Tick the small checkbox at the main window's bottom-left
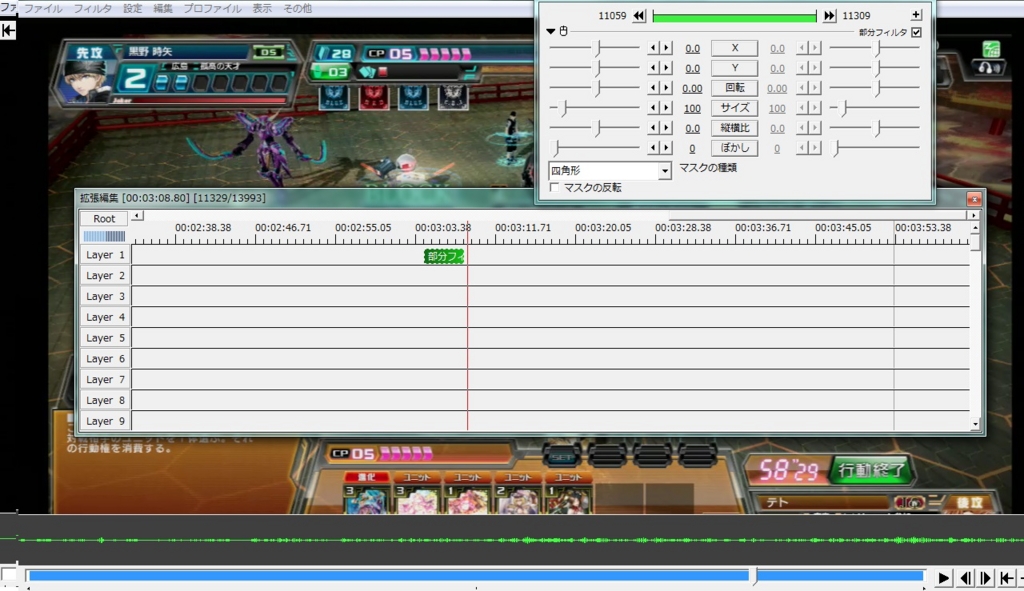The image size is (1024, 591). pos(8,575)
